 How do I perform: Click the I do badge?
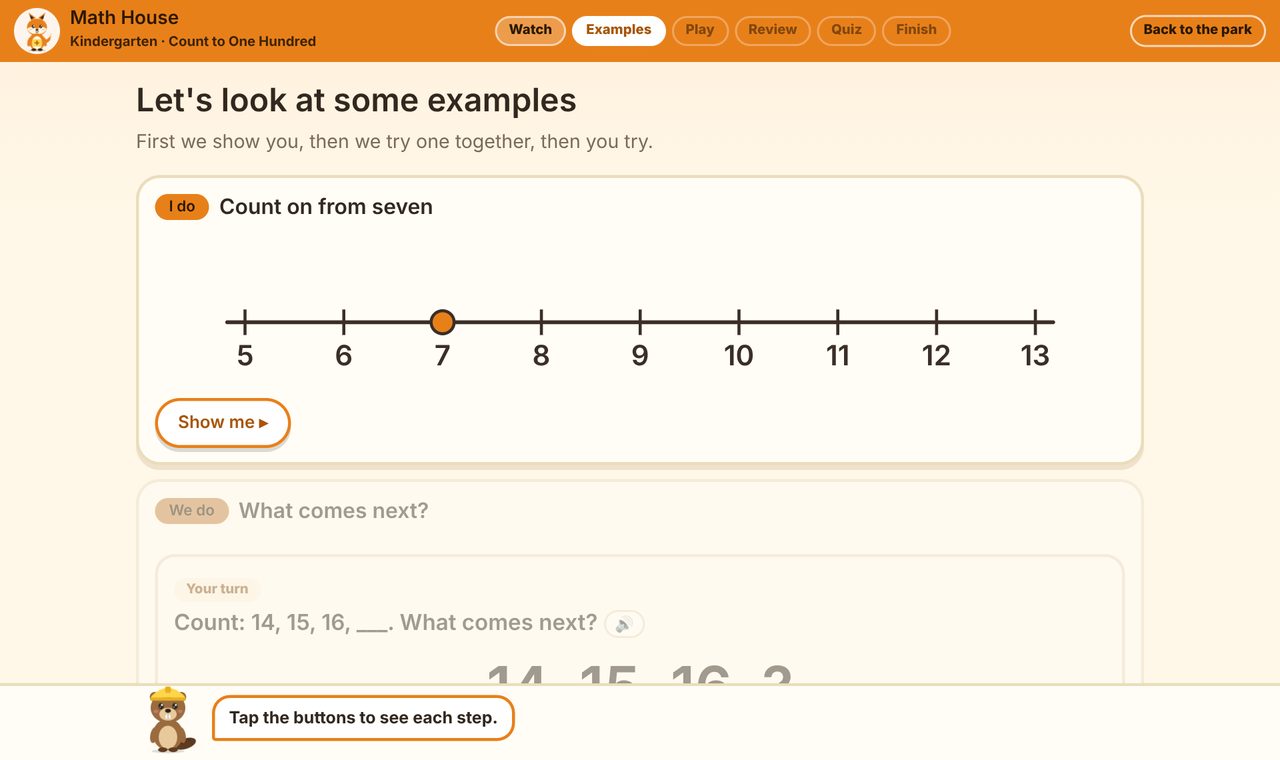pyautogui.click(x=182, y=207)
